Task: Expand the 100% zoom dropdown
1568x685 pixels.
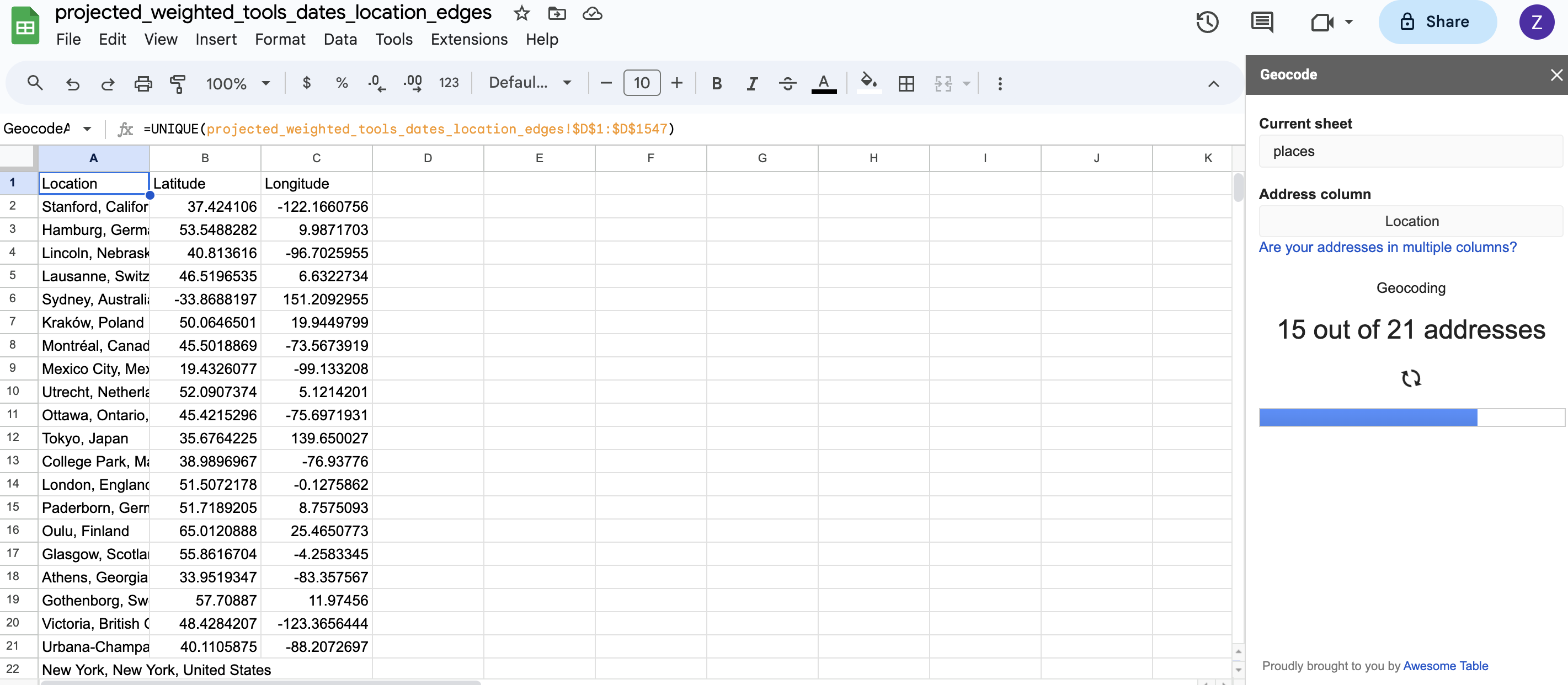Action: click(238, 83)
